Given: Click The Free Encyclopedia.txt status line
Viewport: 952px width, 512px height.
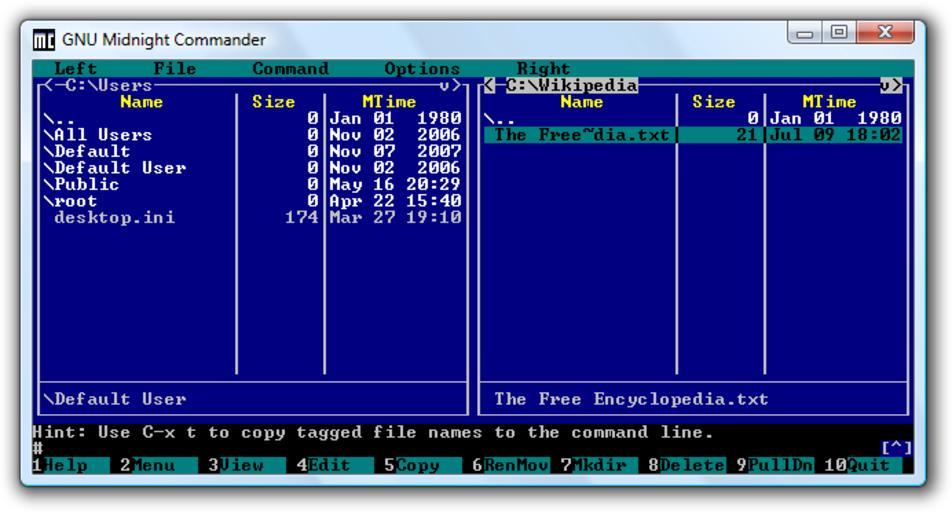Looking at the screenshot, I should click(631, 399).
